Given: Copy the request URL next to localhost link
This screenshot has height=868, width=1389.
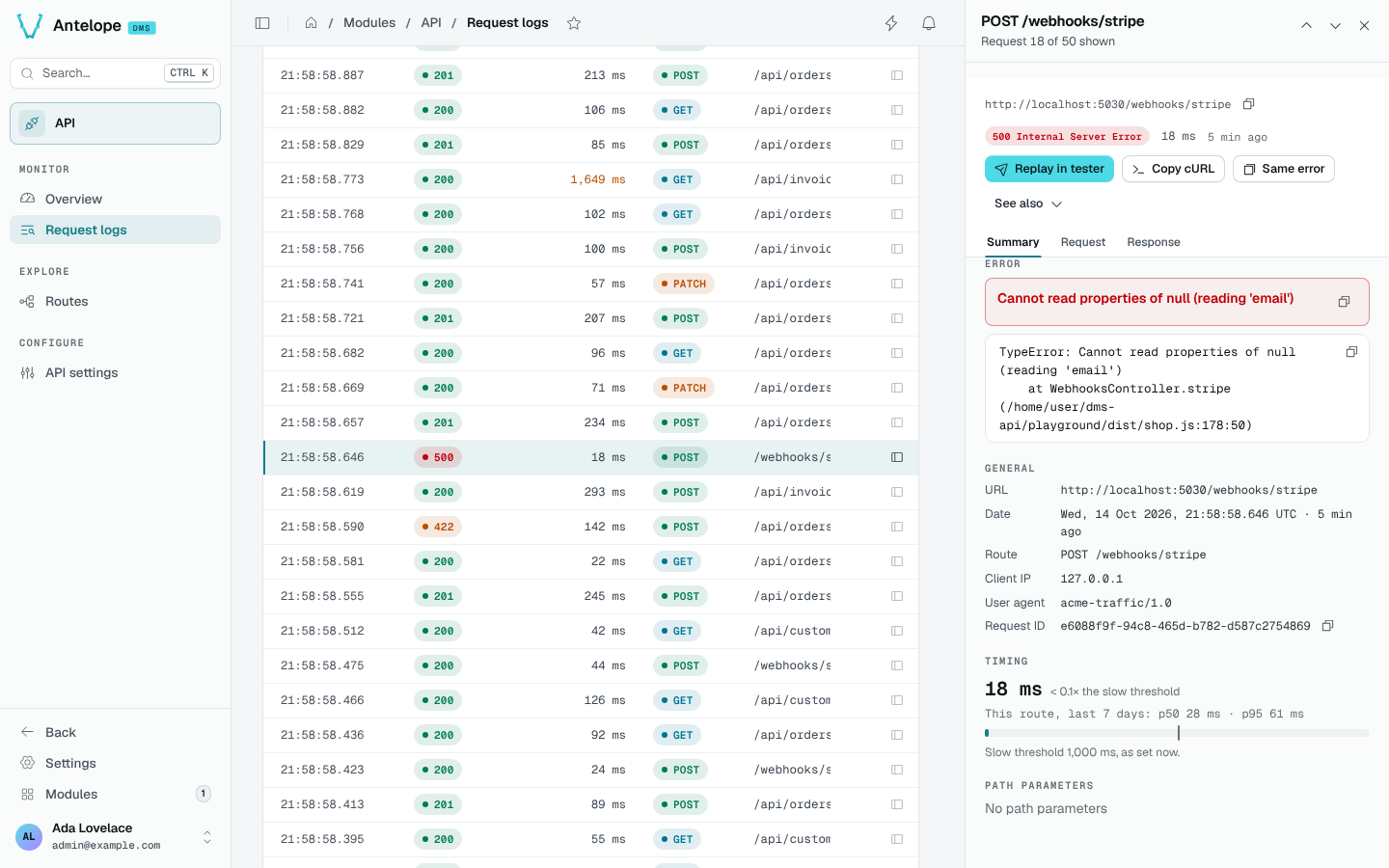Looking at the screenshot, I should tap(1248, 104).
